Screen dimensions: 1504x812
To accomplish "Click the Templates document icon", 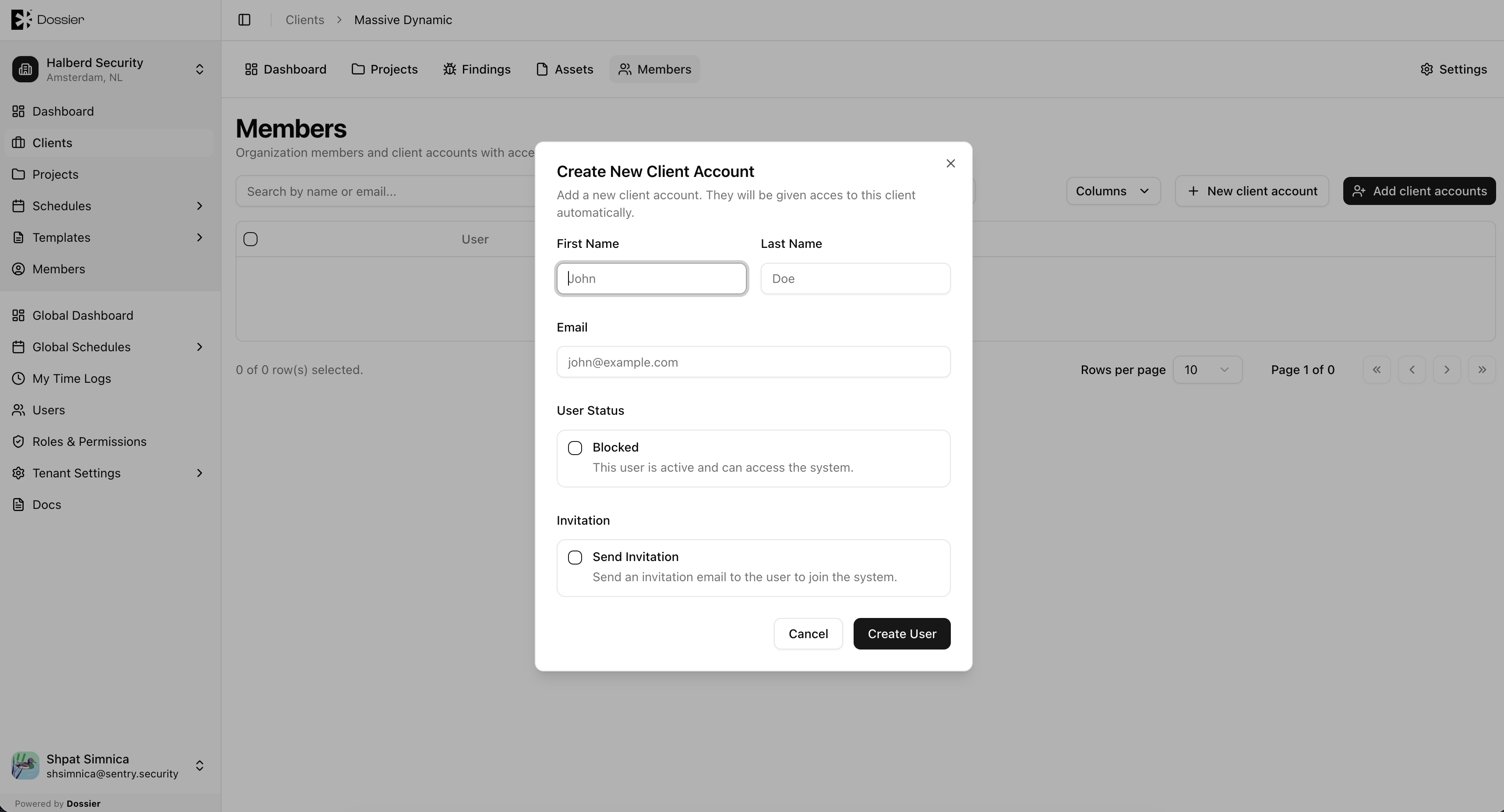I will 19,237.
